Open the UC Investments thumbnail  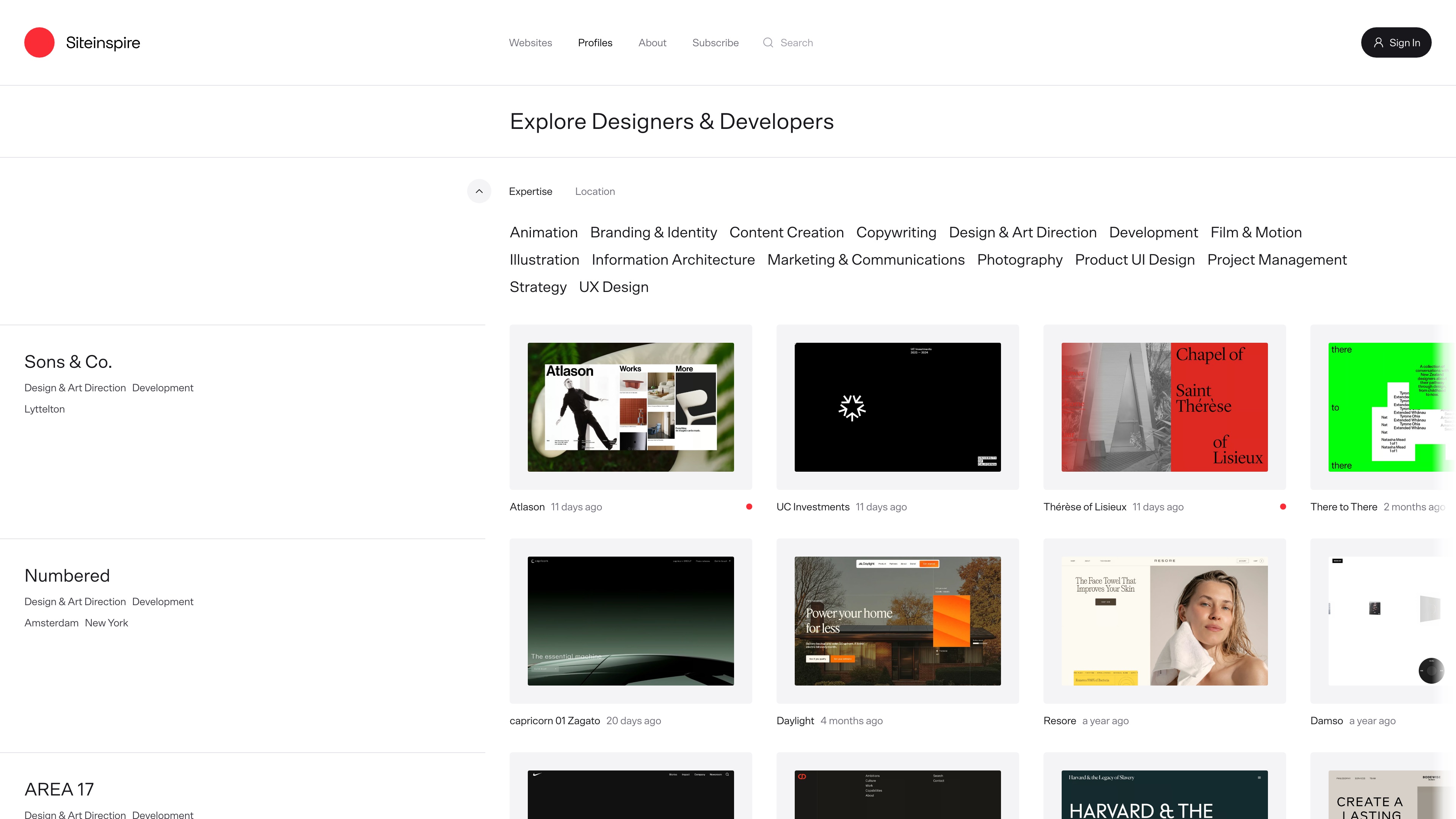[x=897, y=407]
